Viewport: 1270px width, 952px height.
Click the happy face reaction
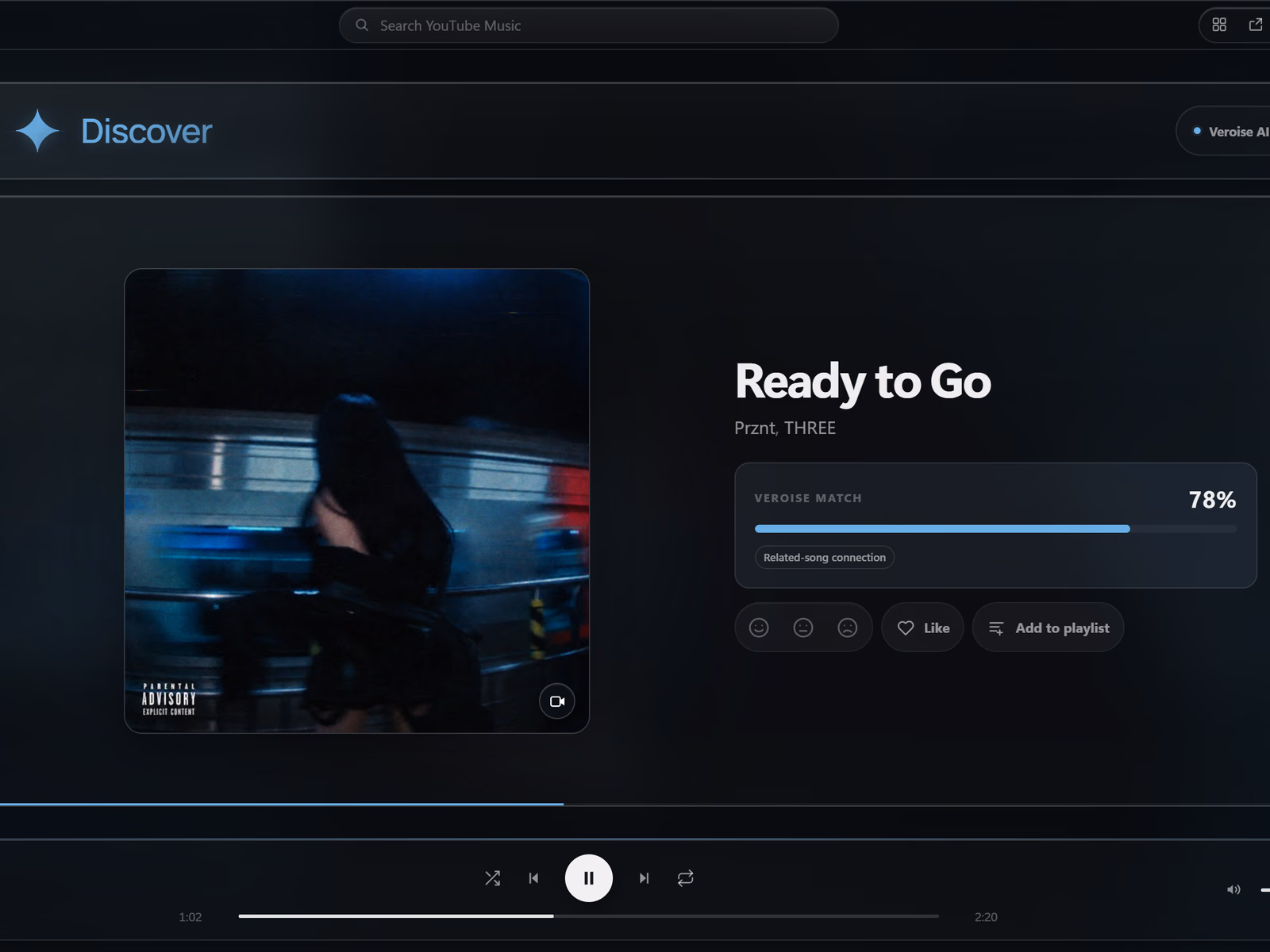click(x=759, y=628)
